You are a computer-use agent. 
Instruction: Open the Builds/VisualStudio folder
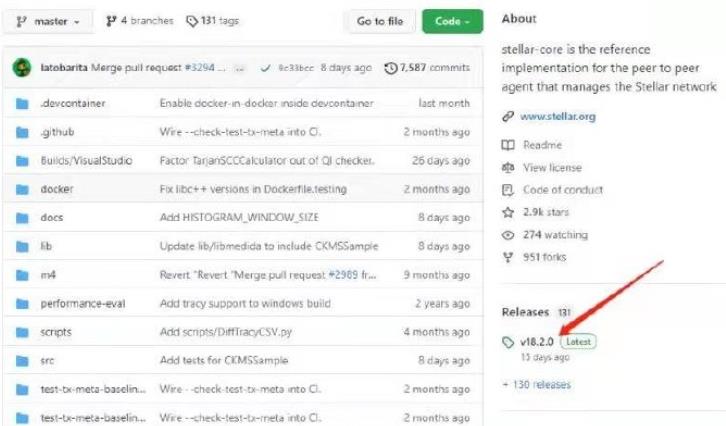(87, 161)
